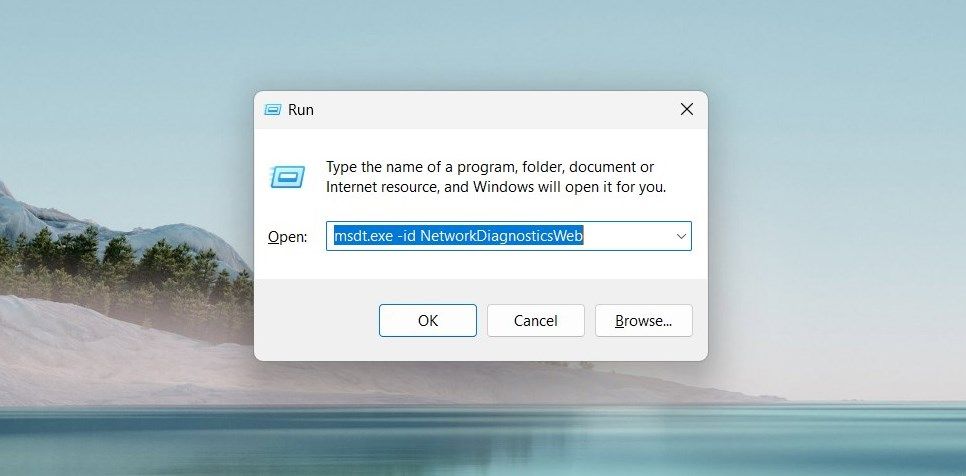Click the large Run icon beside the description
The image size is (966, 476).
coord(287,177)
